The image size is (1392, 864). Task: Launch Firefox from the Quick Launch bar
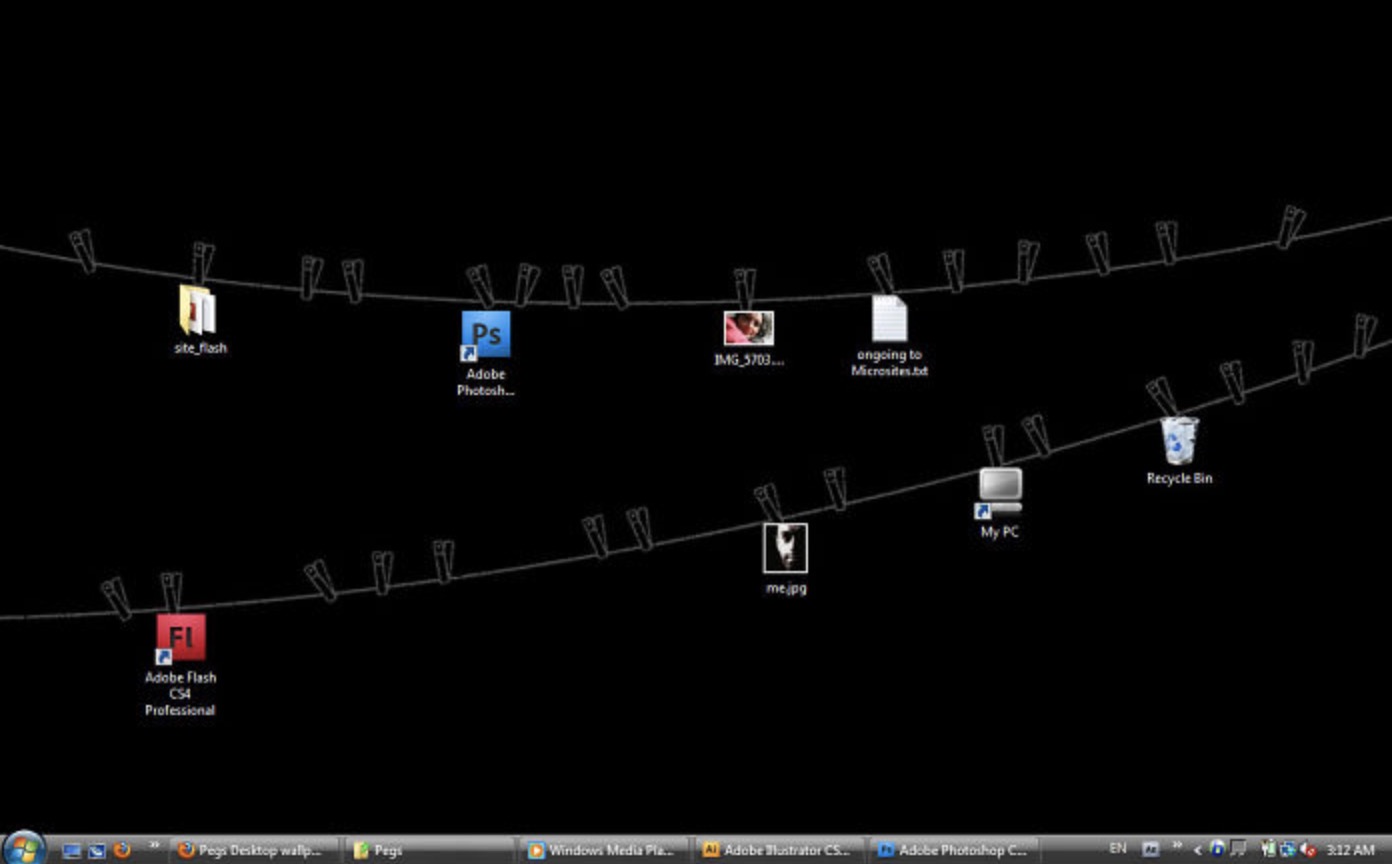click(122, 850)
